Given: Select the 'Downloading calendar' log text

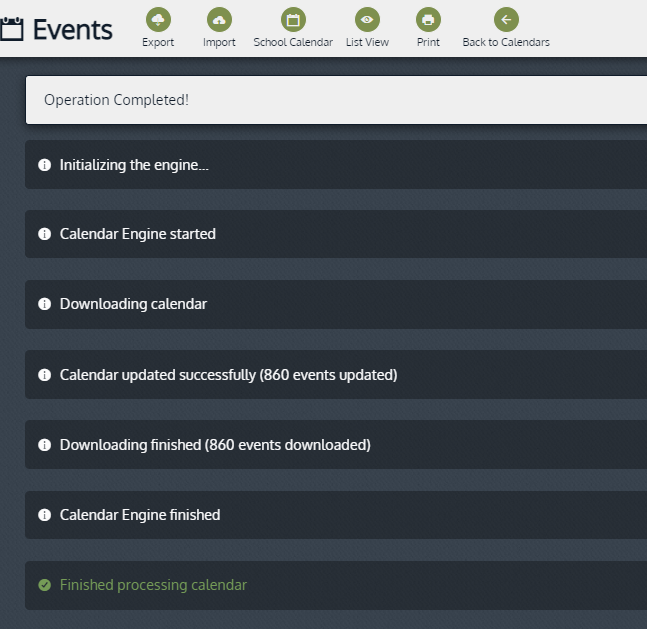Looking at the screenshot, I should tap(133, 304).
